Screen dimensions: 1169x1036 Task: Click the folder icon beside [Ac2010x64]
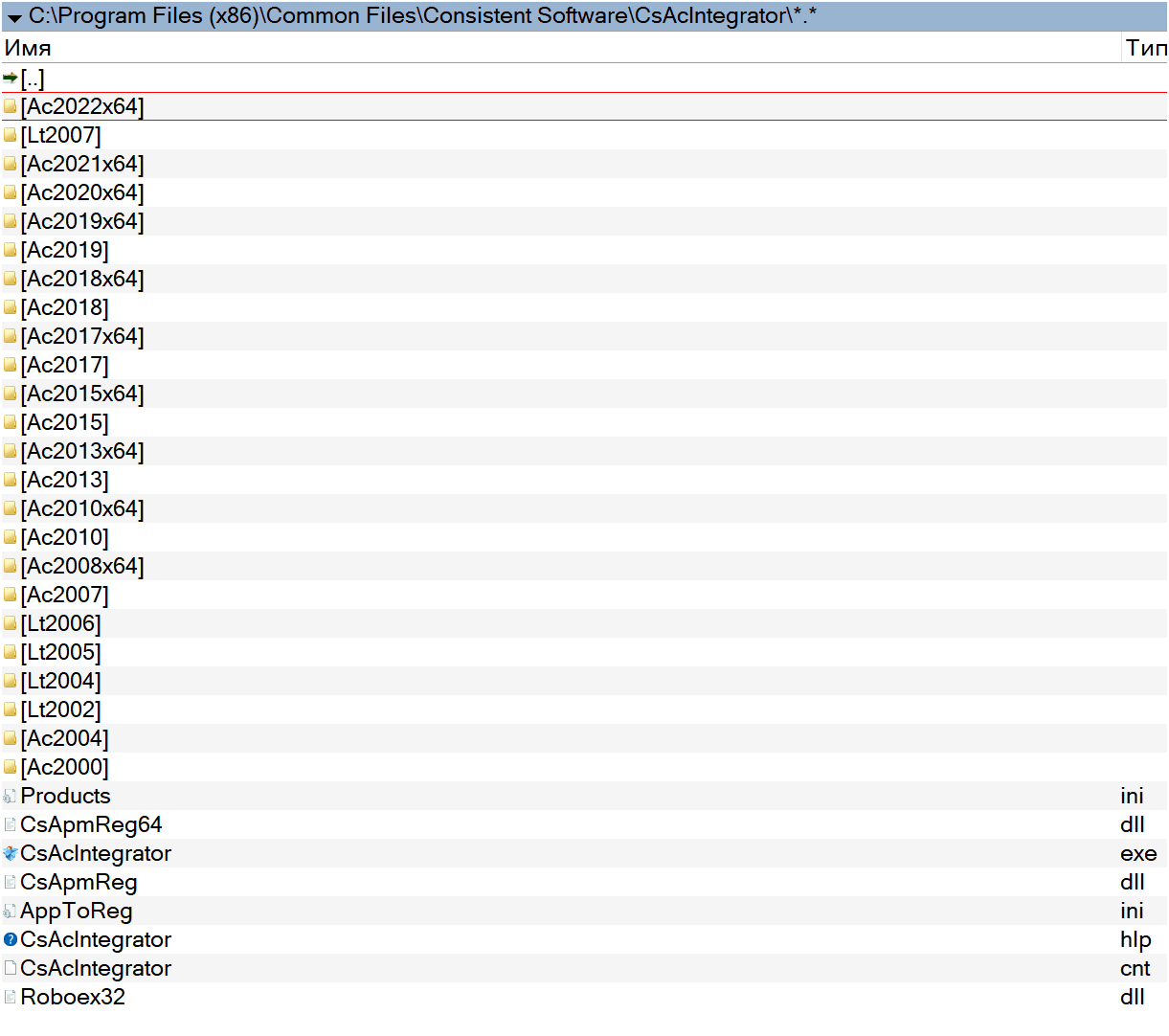tap(11, 508)
